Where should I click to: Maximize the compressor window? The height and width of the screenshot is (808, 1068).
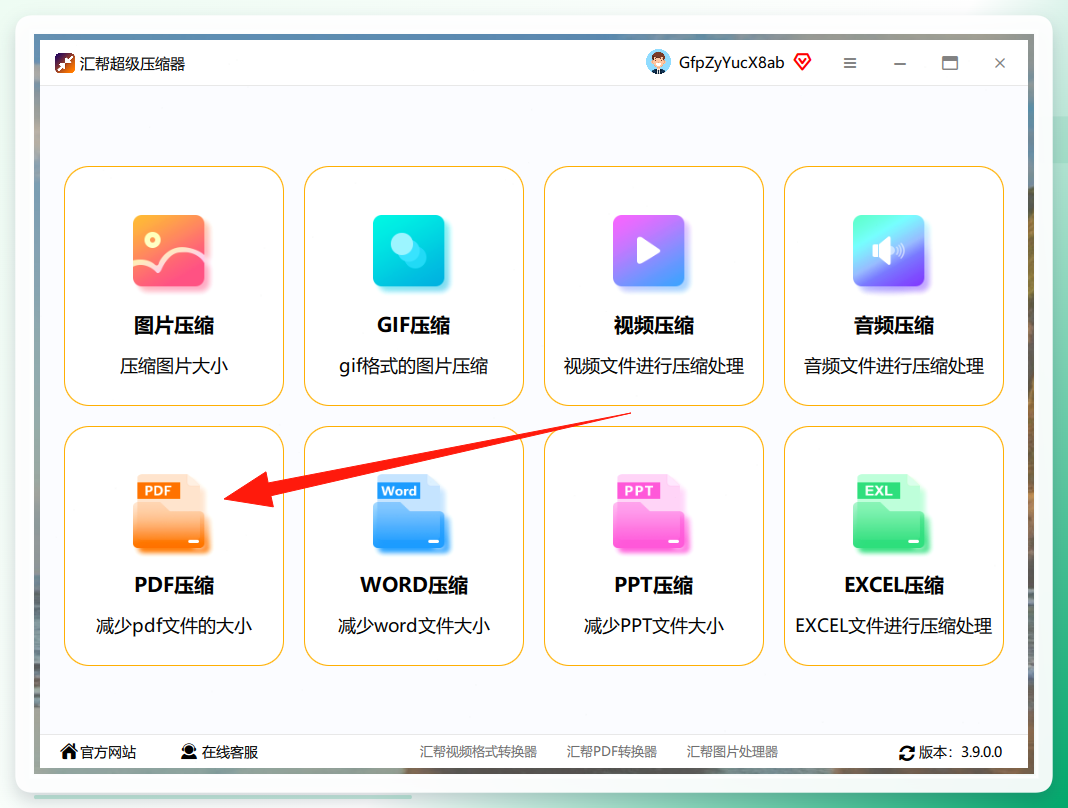(949, 63)
